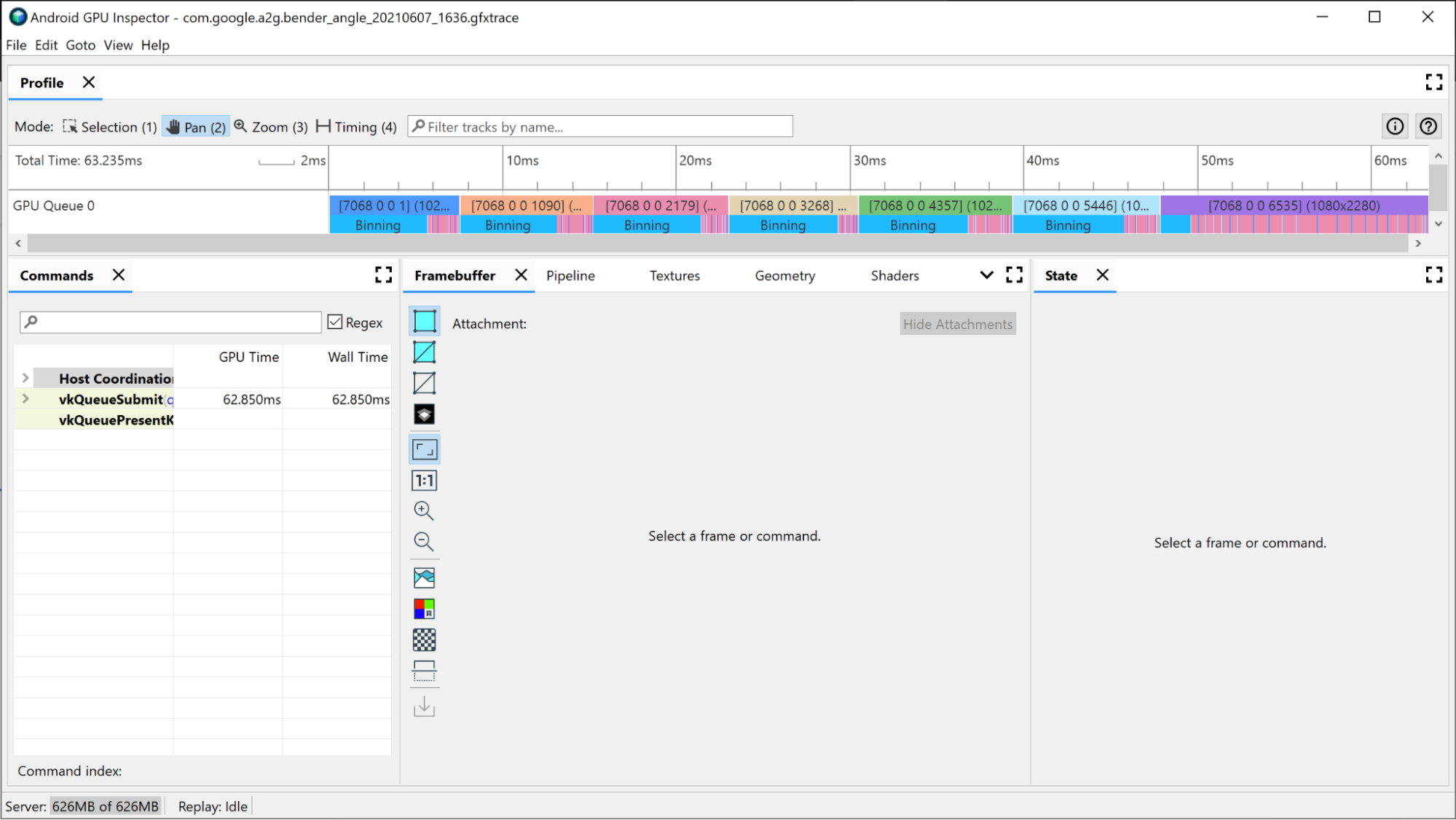Open the Help menu
This screenshot has width=1456, height=820.
pyautogui.click(x=155, y=45)
